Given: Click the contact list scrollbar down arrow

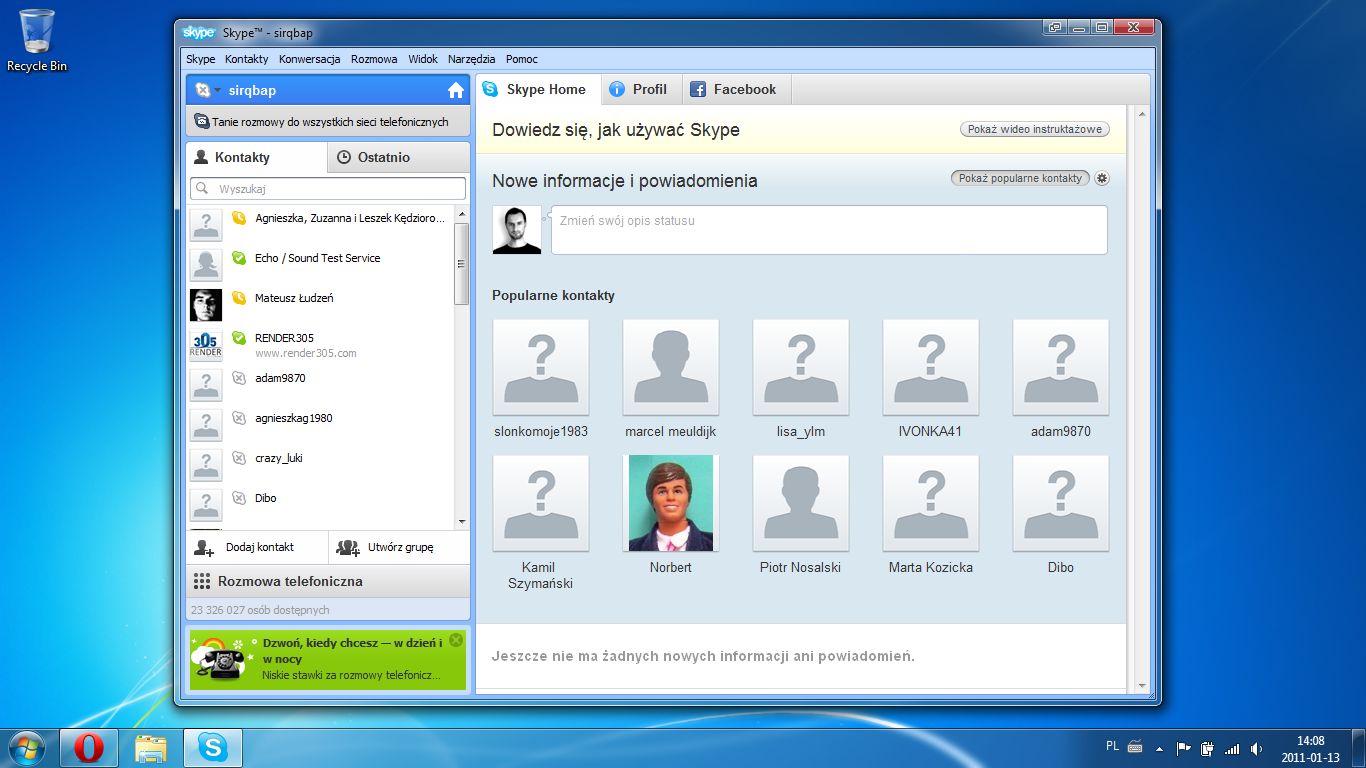Looking at the screenshot, I should 462,521.
